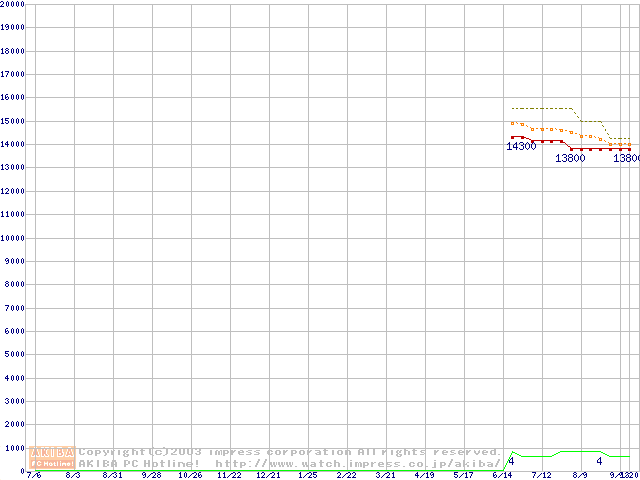
Task: Click the olive dashed maximum price line
Action: [x=540, y=108]
